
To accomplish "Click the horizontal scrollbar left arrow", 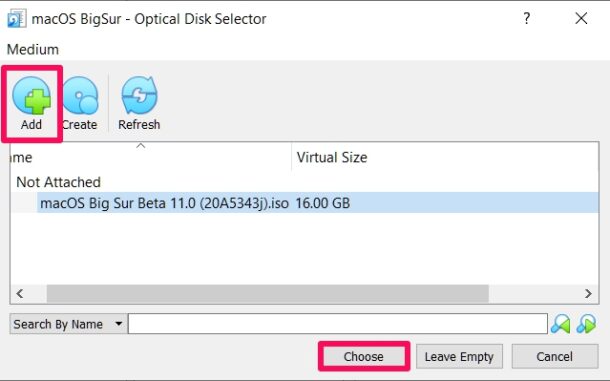I will pyautogui.click(x=20, y=293).
